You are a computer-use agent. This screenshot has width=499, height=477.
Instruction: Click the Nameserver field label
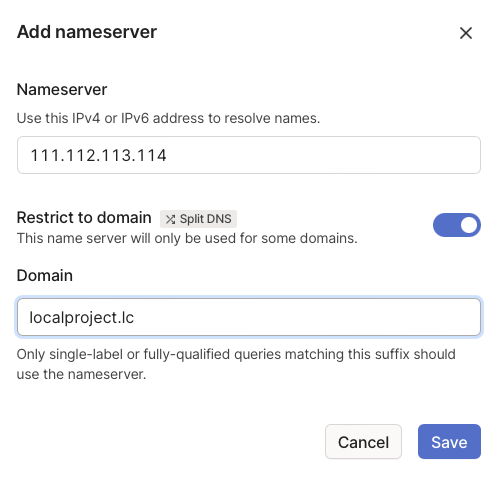pyautogui.click(x=62, y=89)
